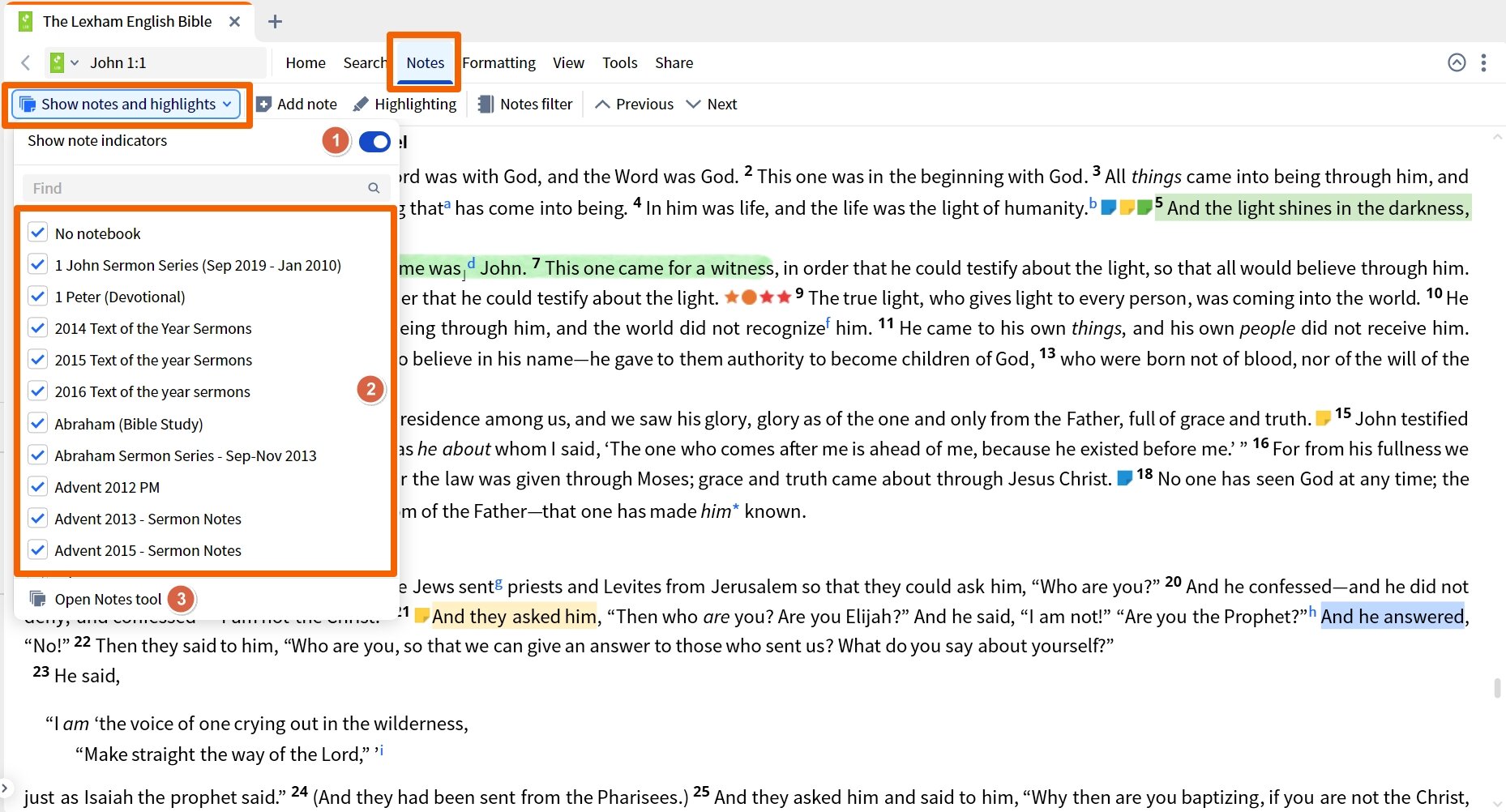Image resolution: width=1506 pixels, height=812 pixels.
Task: Click footnote marker g after 'Jews sent'
Action: (498, 583)
